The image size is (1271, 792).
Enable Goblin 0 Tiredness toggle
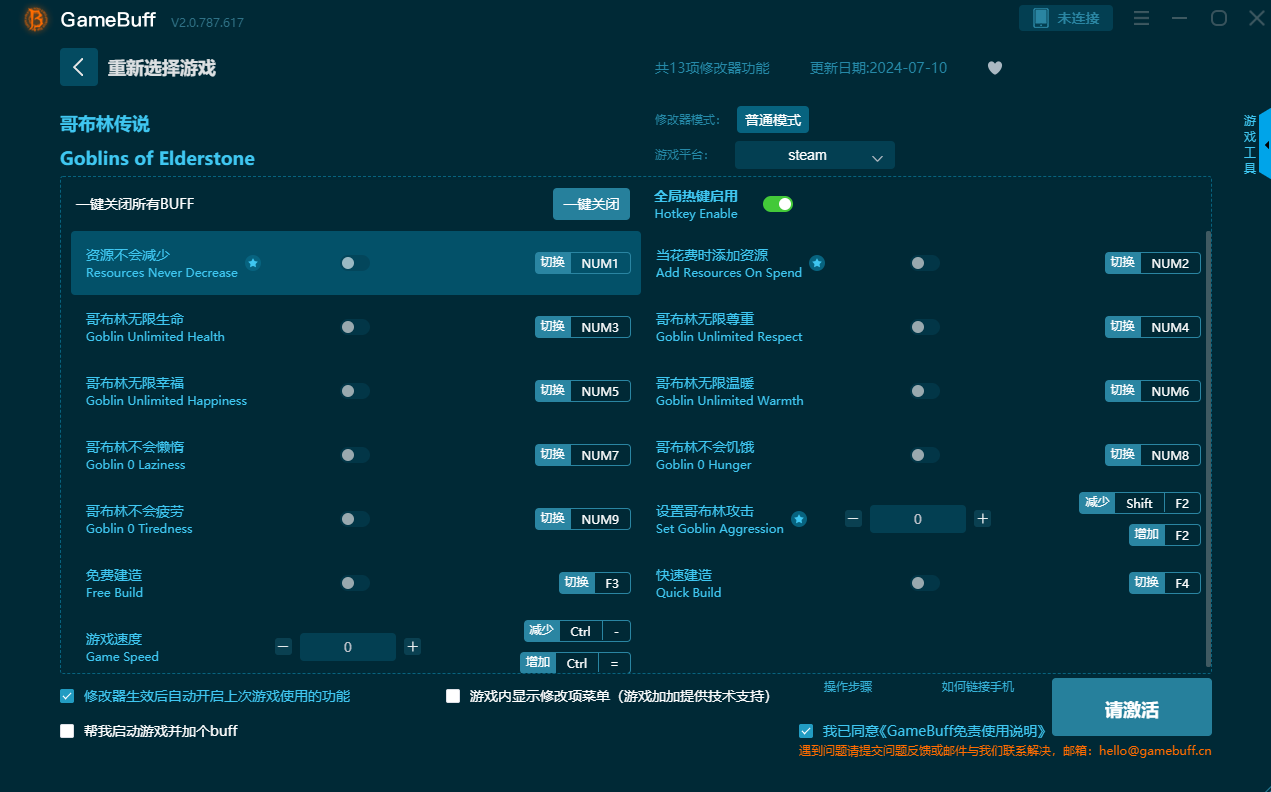[354, 519]
